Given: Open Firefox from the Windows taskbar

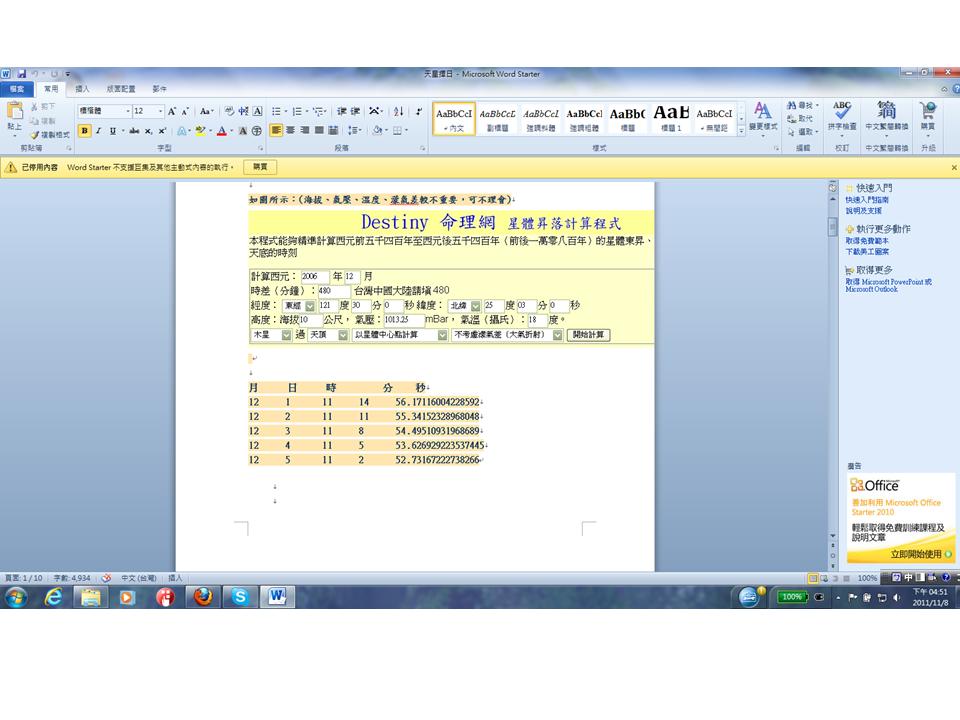Looking at the screenshot, I should tap(203, 597).
